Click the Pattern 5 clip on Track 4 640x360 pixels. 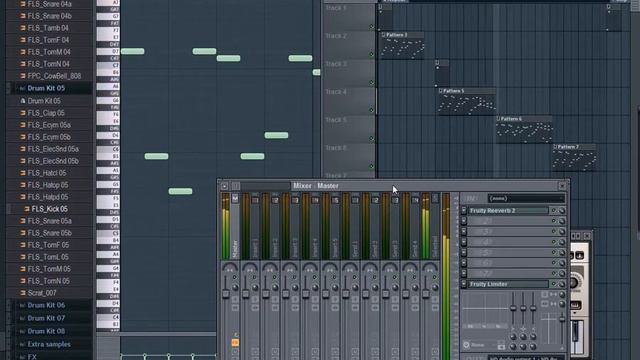pyautogui.click(x=467, y=101)
